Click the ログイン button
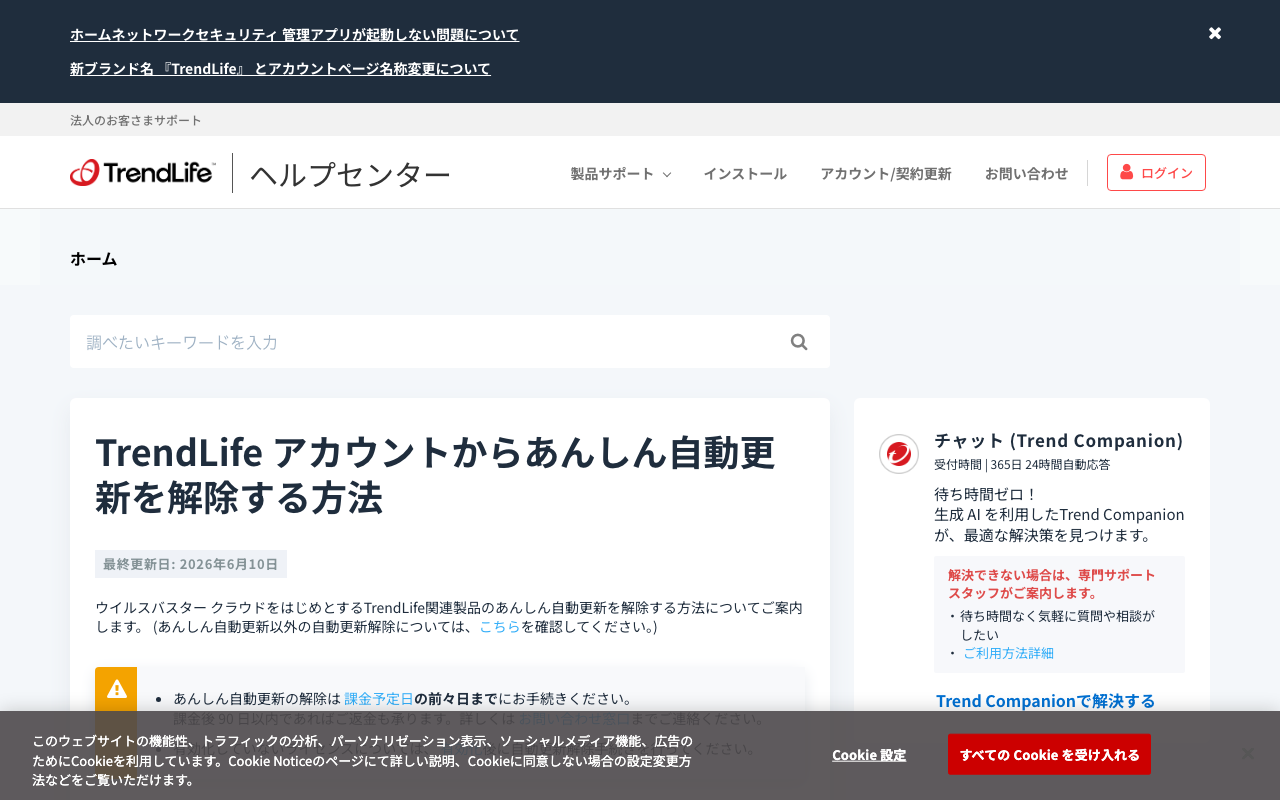The image size is (1280, 800). coord(1156,172)
